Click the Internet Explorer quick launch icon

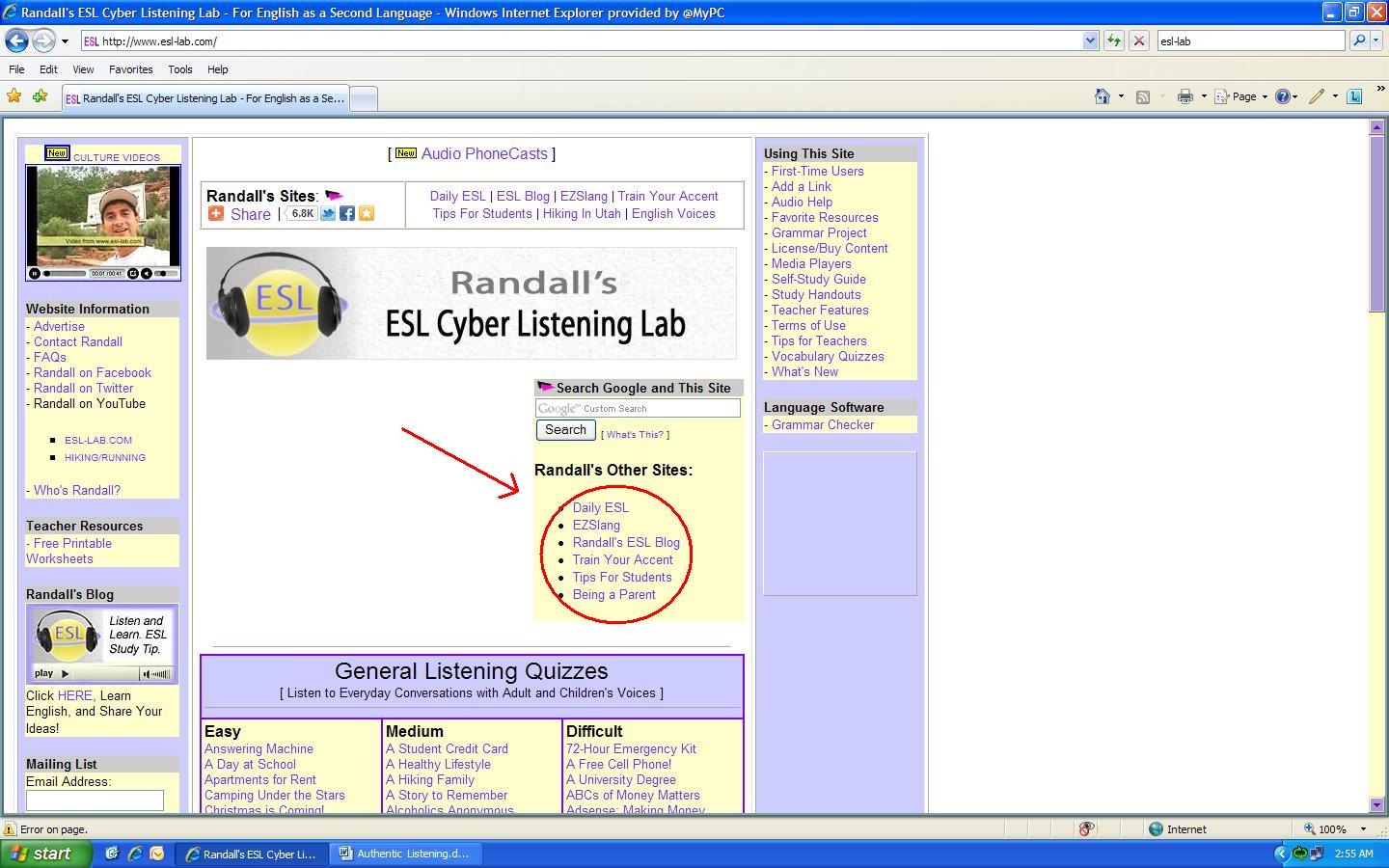tap(135, 854)
